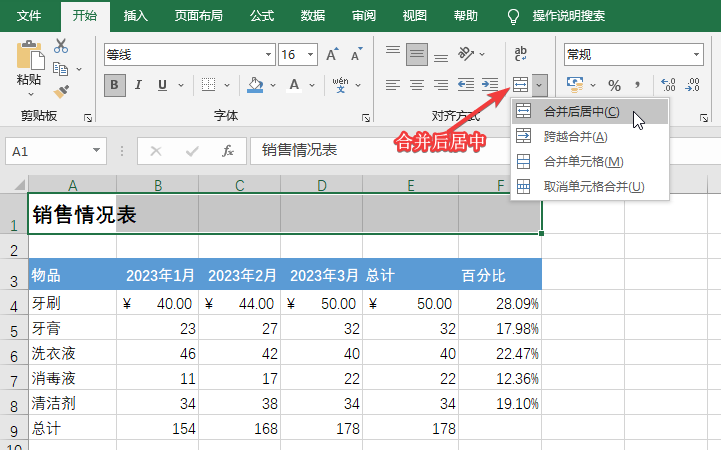This screenshot has width=721, height=450.
Task: Click the increase decimal icon
Action: click(x=668, y=85)
